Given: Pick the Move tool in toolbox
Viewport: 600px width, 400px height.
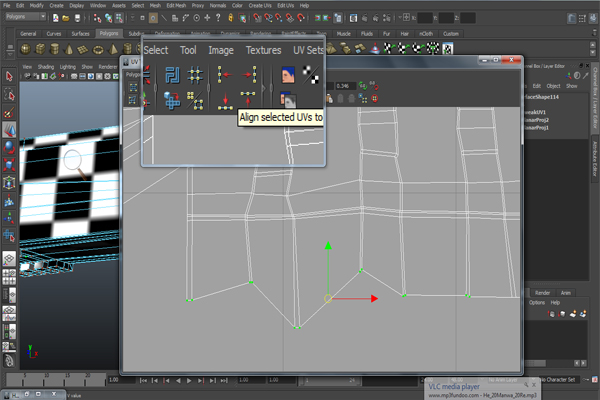Looking at the screenshot, I should coord(9,130).
